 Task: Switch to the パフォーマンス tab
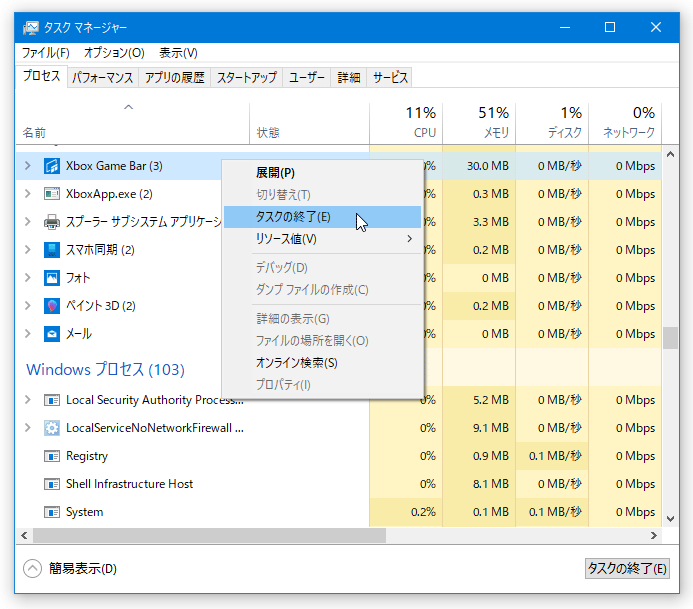tap(103, 78)
